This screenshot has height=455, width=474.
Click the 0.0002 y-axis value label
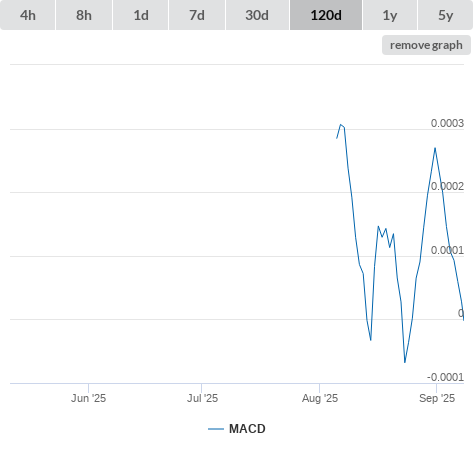tap(447, 186)
